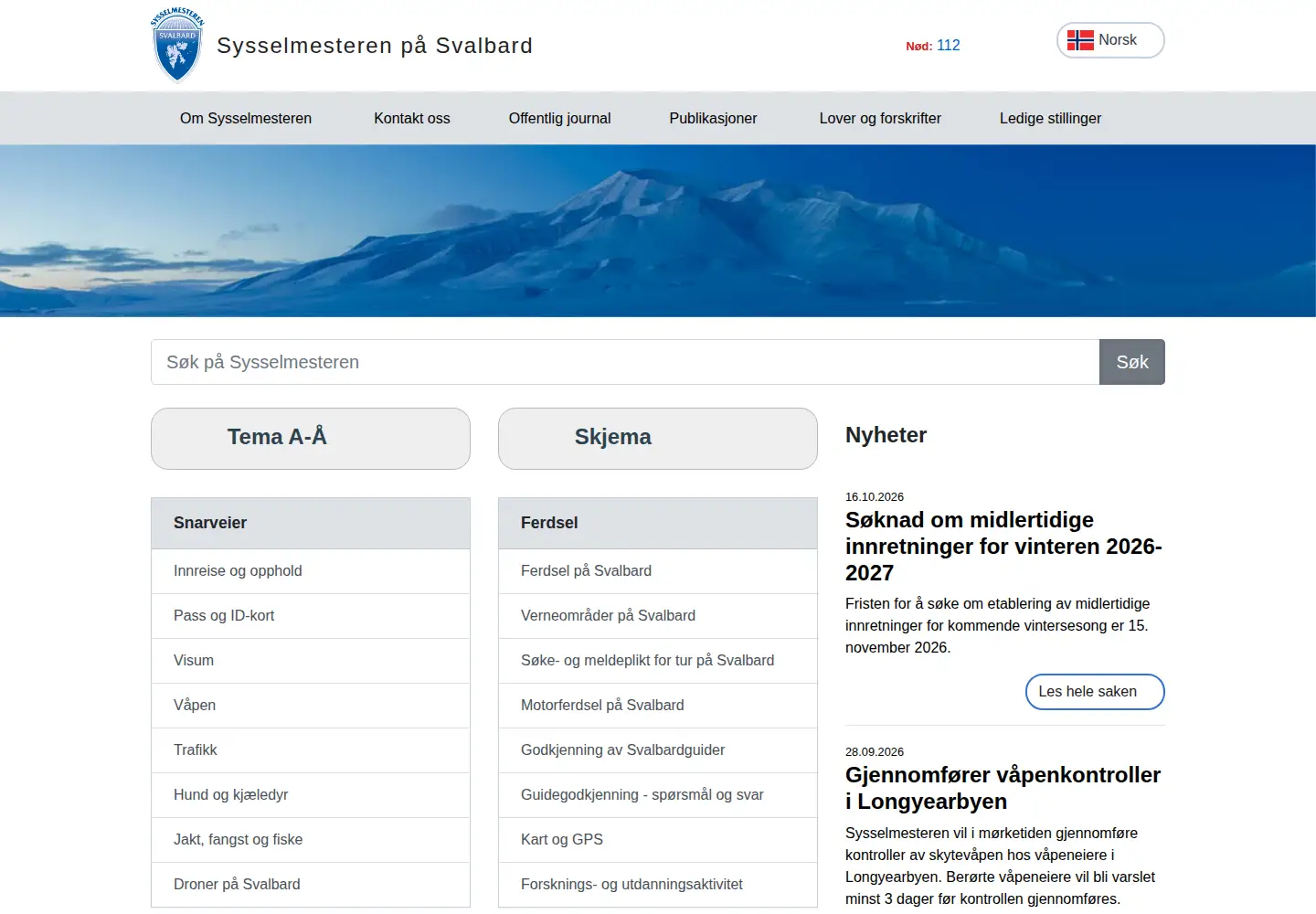Open the Tema A-Å button

click(x=311, y=439)
